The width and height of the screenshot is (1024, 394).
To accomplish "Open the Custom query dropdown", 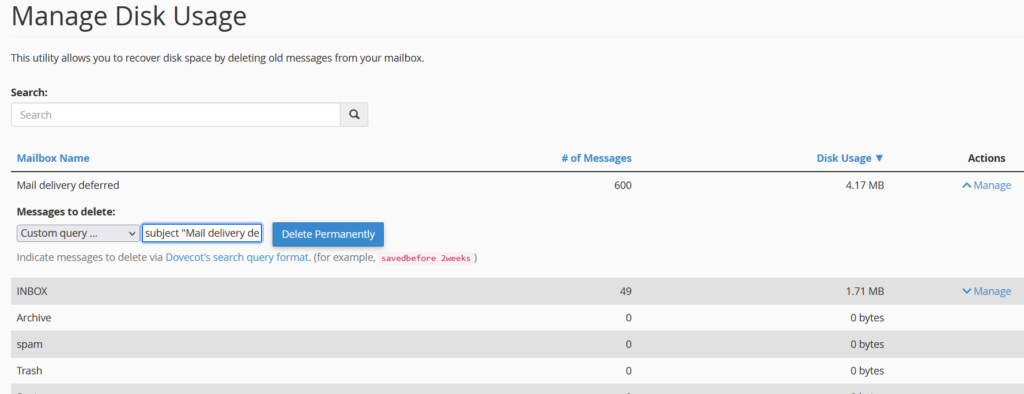I will 78,233.
